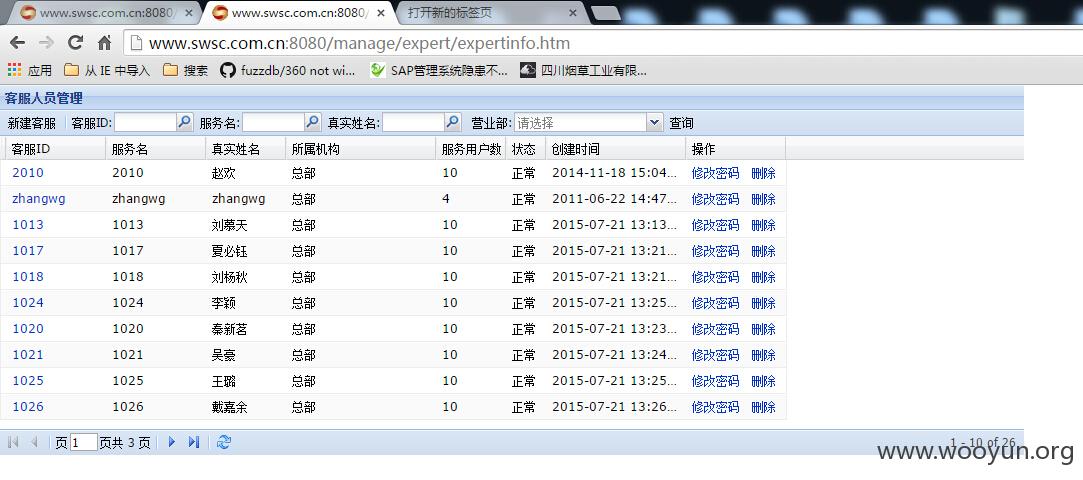Click 修改密码 for customer 1018

[716, 277]
